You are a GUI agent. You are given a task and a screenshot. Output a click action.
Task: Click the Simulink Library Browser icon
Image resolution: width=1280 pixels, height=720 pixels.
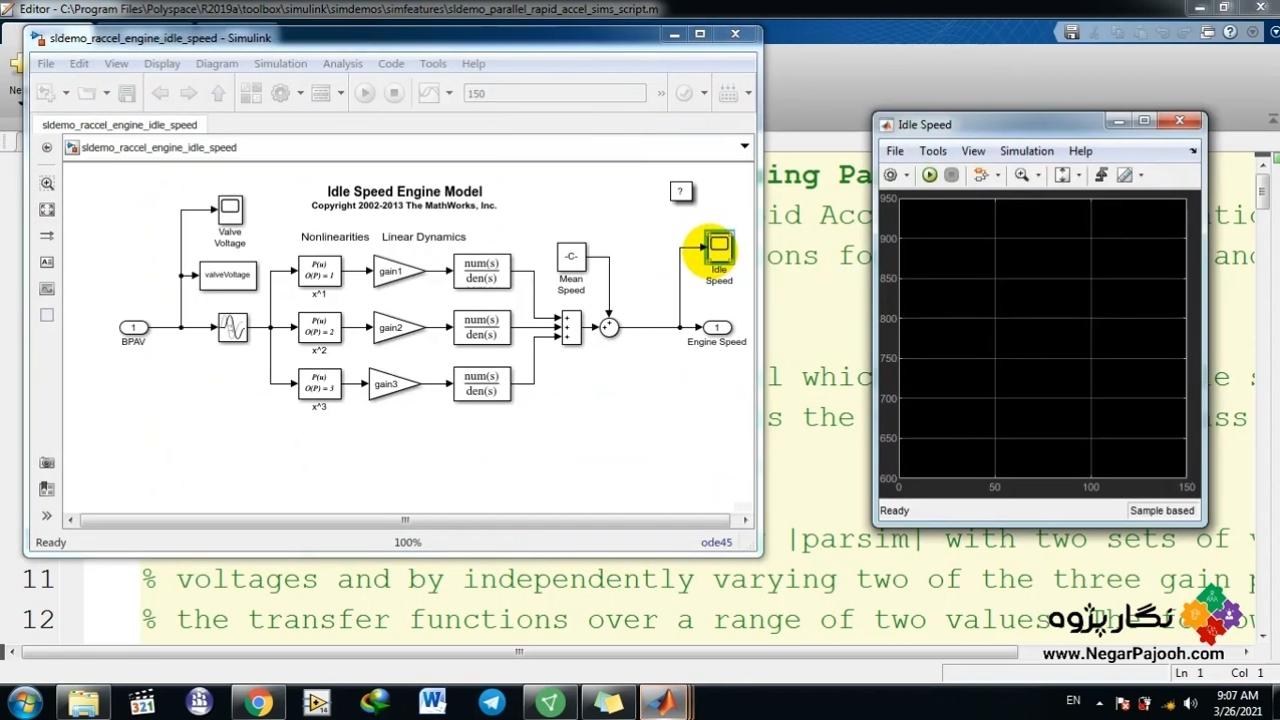[251, 93]
